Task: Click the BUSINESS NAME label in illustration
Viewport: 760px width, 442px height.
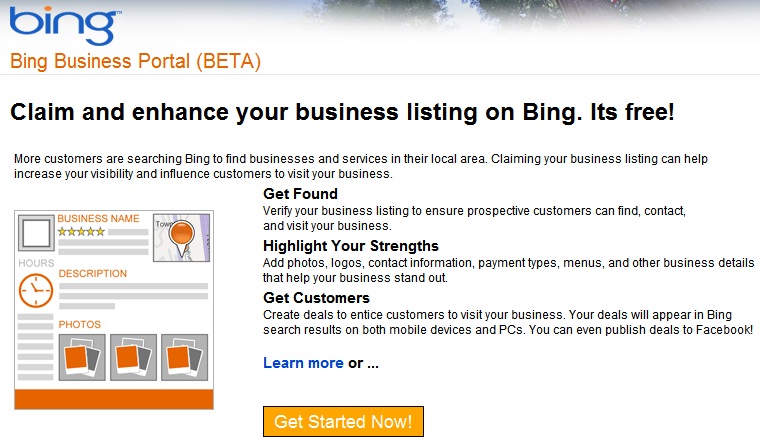Action: [98, 218]
